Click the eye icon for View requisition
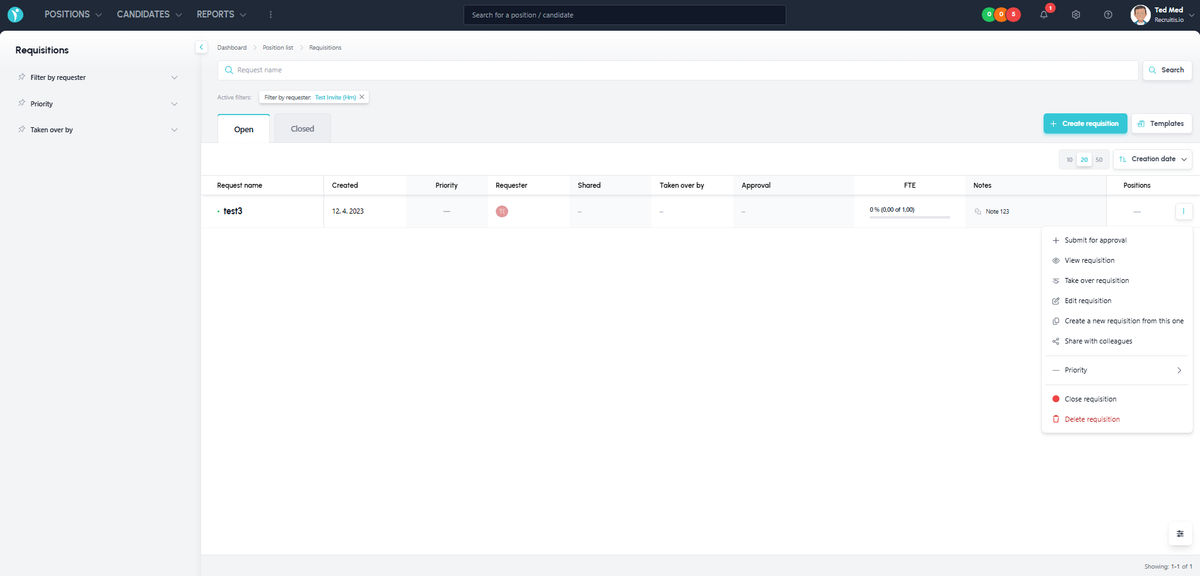Viewport: 1200px width, 576px height. click(1056, 260)
